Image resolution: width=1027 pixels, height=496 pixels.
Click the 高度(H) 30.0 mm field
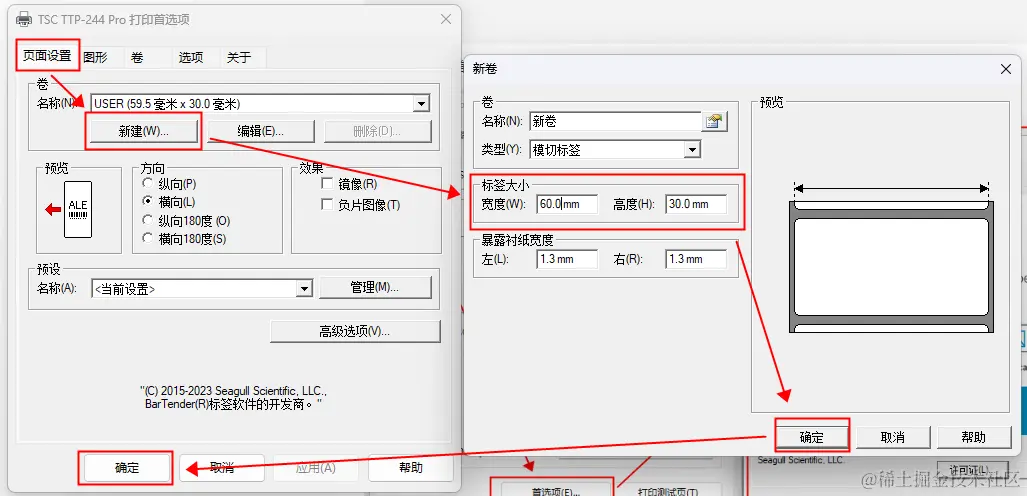pyautogui.click(x=696, y=204)
